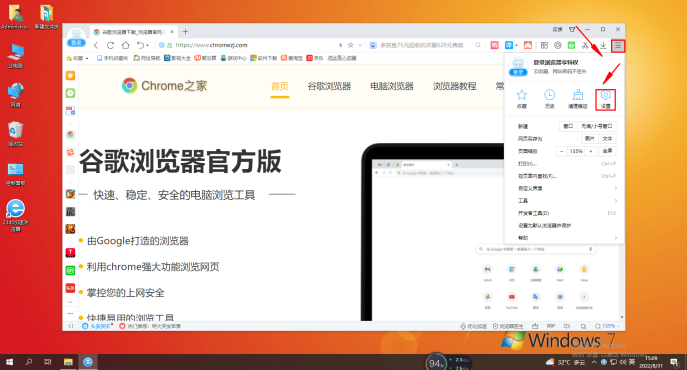Screen dimensions: 687x370
Task: Click the orange game controller toolbar icon
Action: click(528, 45)
